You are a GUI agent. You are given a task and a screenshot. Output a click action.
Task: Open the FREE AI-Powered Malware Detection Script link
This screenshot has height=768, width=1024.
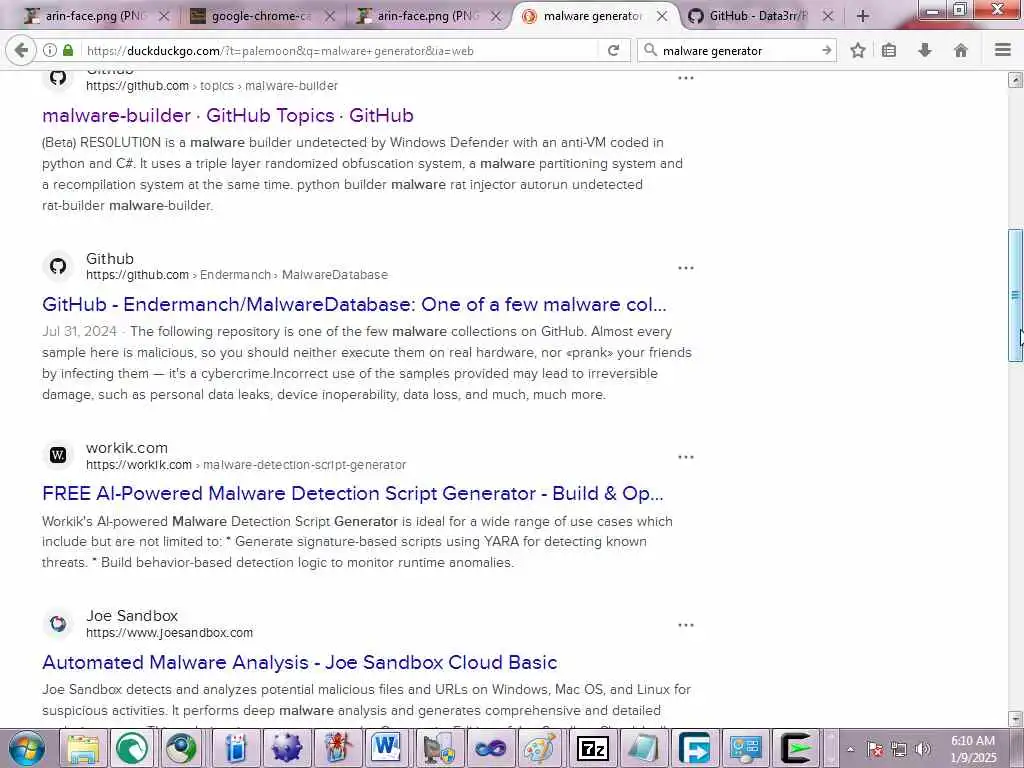point(353,494)
